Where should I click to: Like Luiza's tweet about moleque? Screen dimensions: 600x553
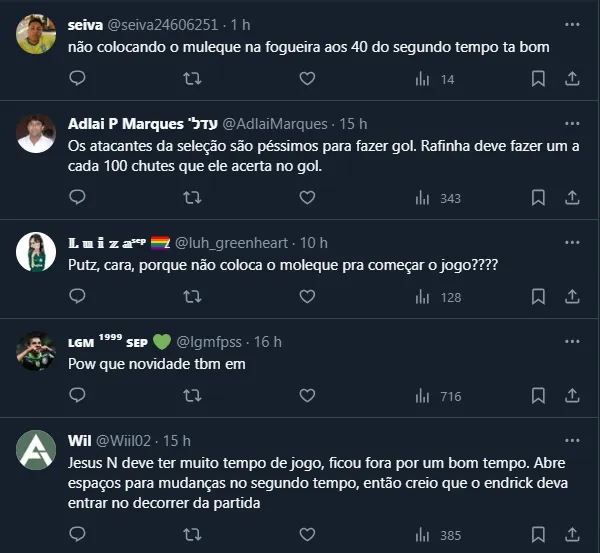point(307,297)
